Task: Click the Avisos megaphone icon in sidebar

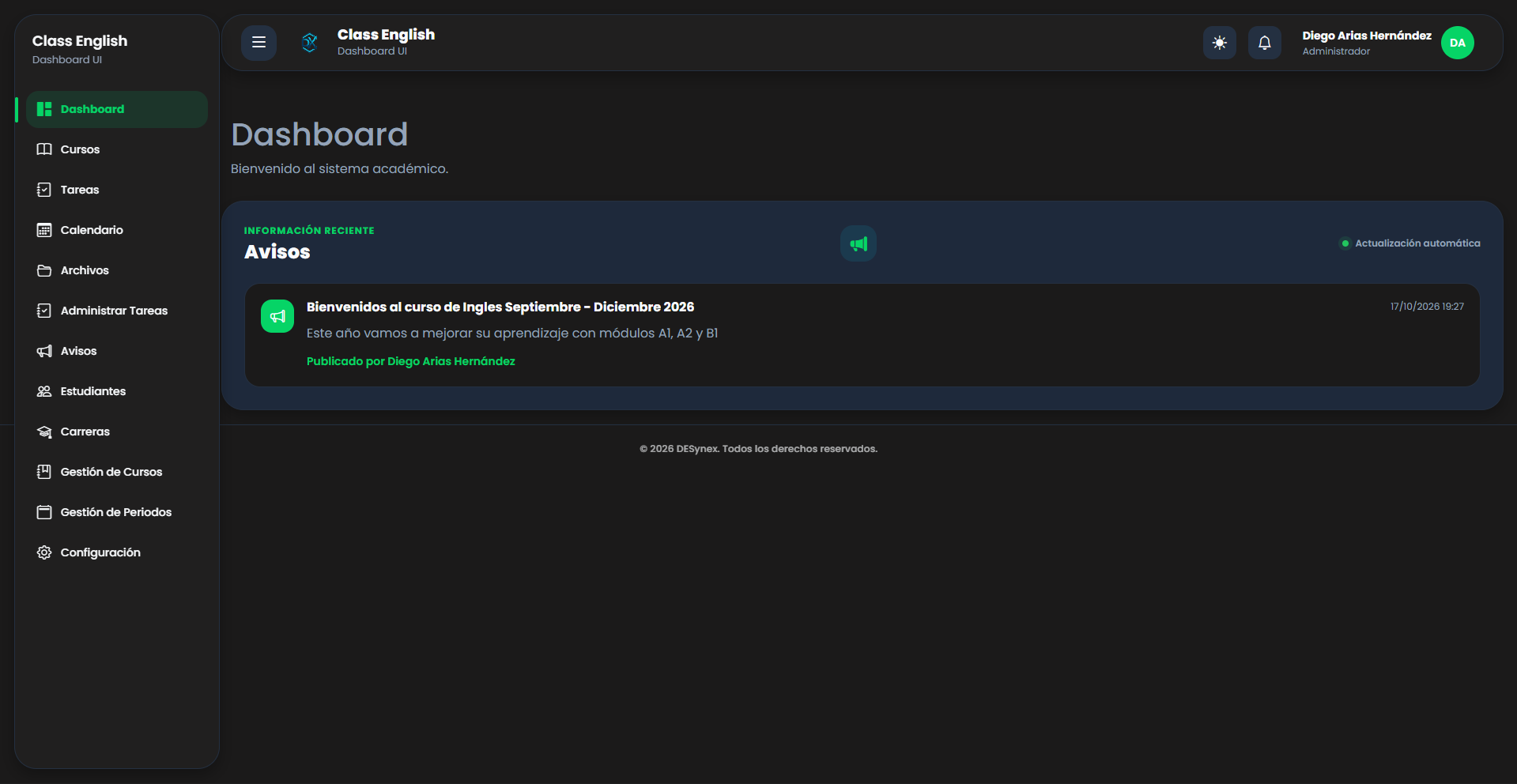Action: coord(44,351)
